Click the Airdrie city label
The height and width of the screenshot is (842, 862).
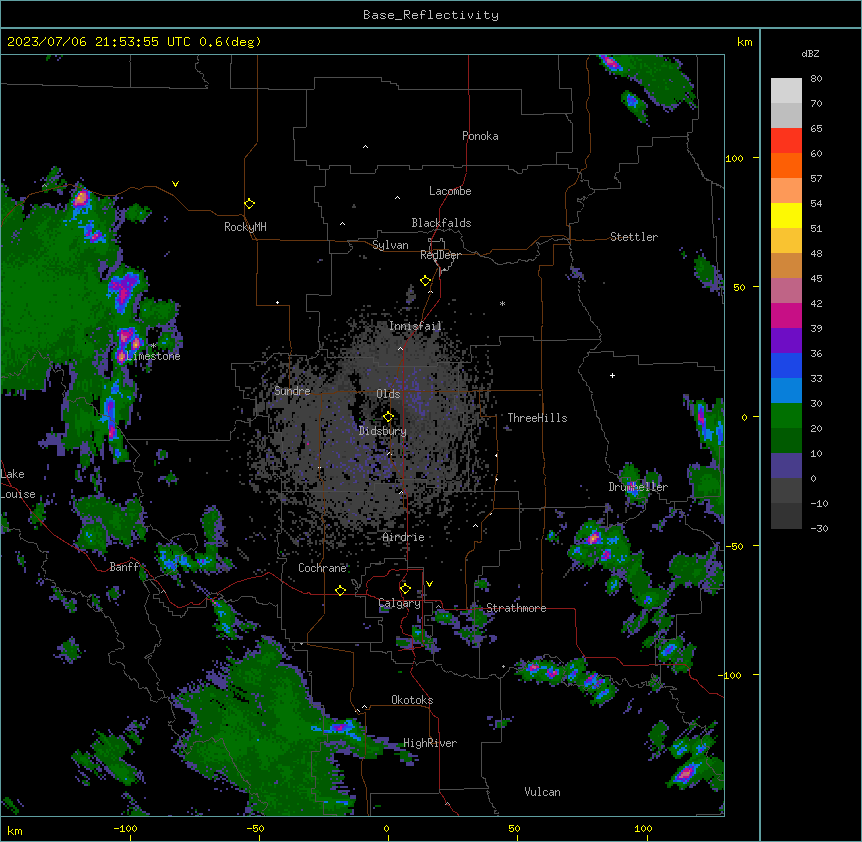(x=404, y=537)
